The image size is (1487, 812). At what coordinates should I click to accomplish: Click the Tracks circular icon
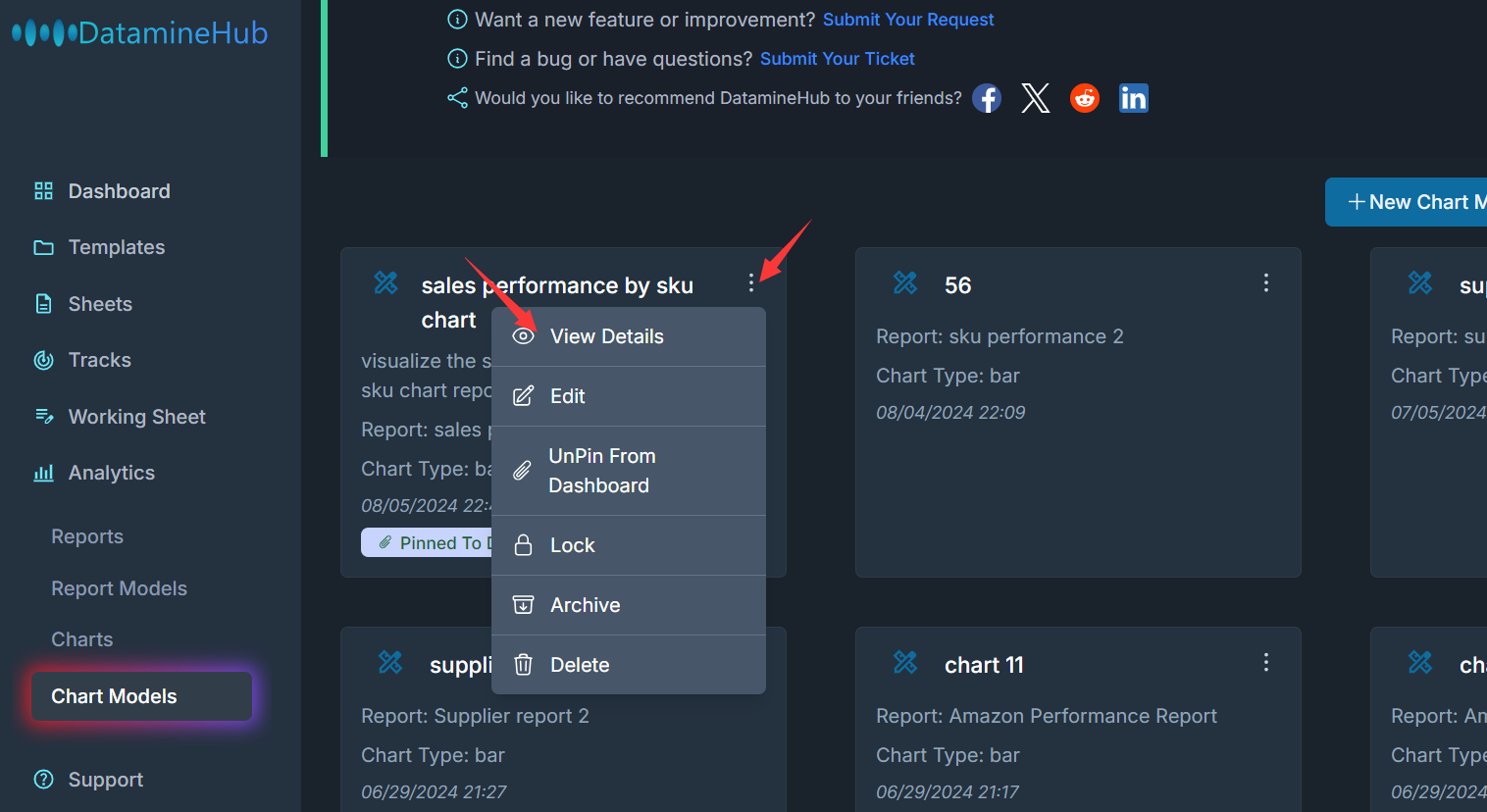[43, 360]
